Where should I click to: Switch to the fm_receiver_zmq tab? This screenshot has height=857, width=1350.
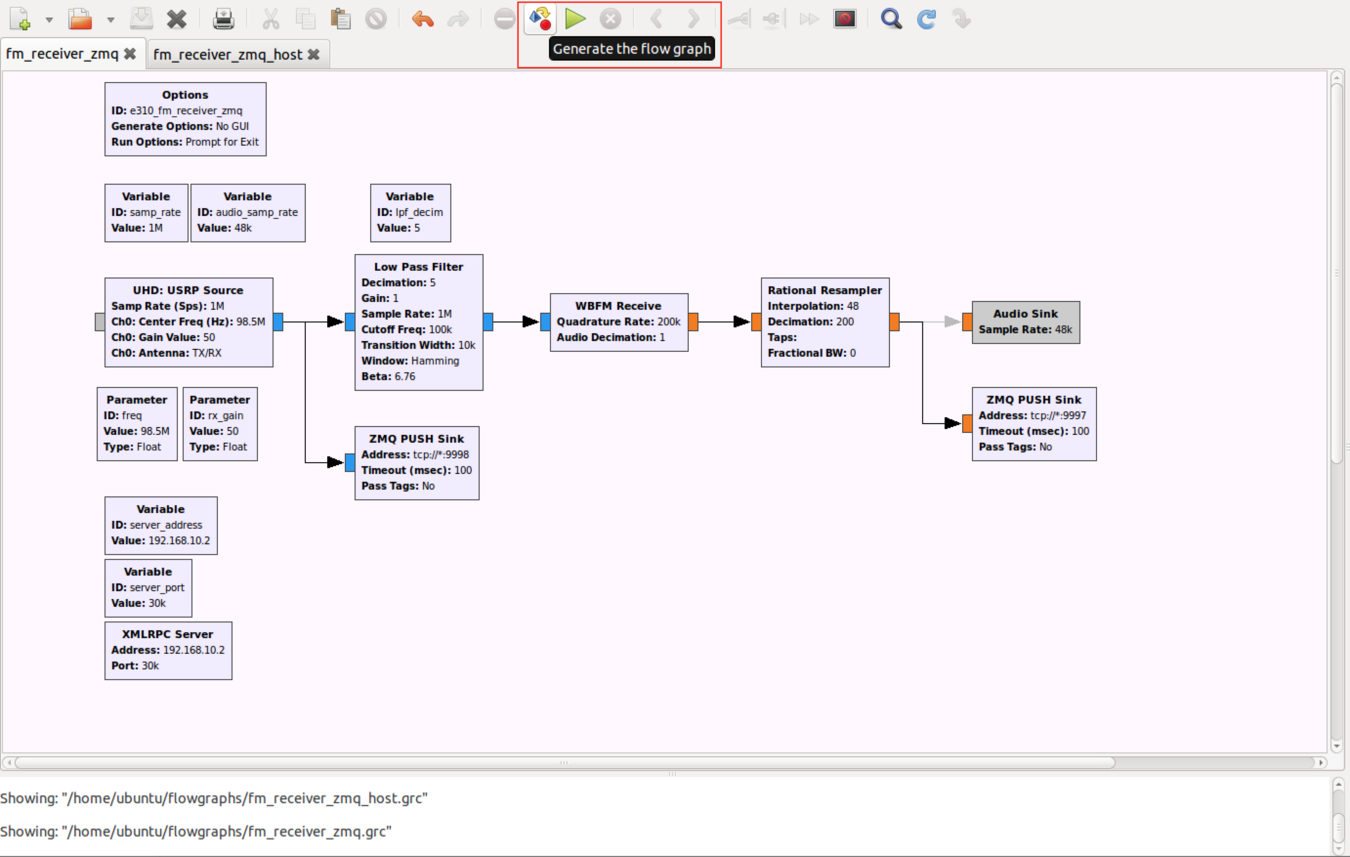pos(62,54)
